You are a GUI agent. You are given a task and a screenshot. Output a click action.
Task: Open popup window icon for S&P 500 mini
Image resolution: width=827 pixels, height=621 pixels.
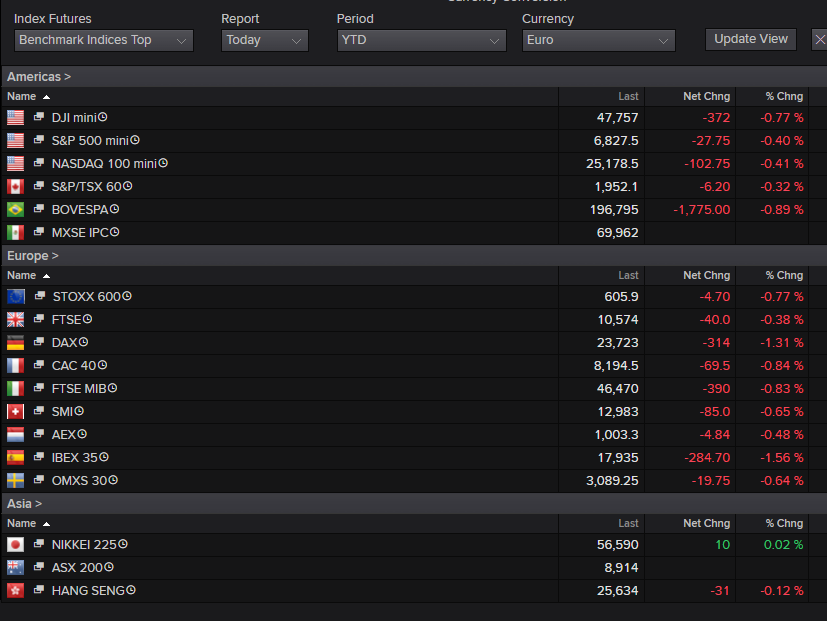coord(39,140)
